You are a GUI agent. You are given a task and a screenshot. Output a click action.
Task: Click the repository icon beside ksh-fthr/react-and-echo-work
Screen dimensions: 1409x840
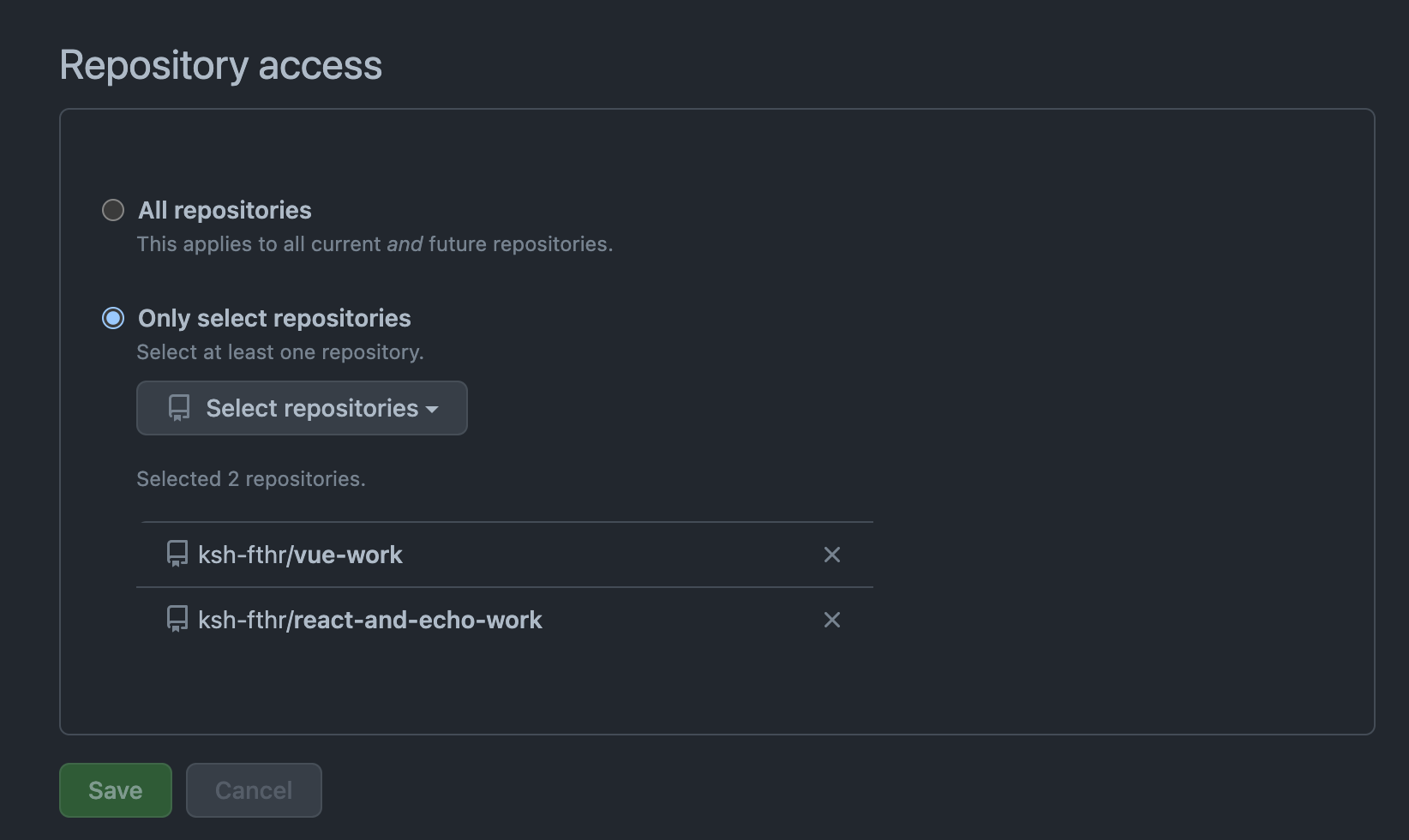177,619
